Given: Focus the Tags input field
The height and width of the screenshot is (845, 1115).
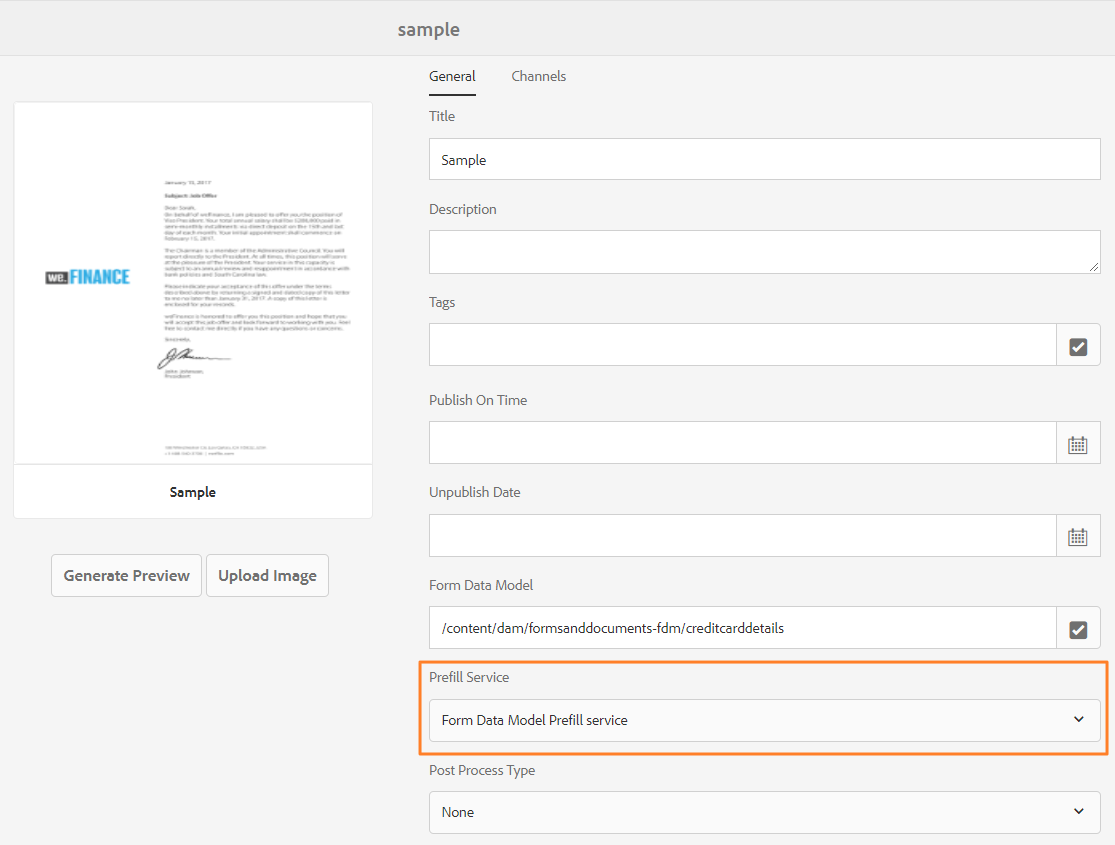Looking at the screenshot, I should 742,346.
